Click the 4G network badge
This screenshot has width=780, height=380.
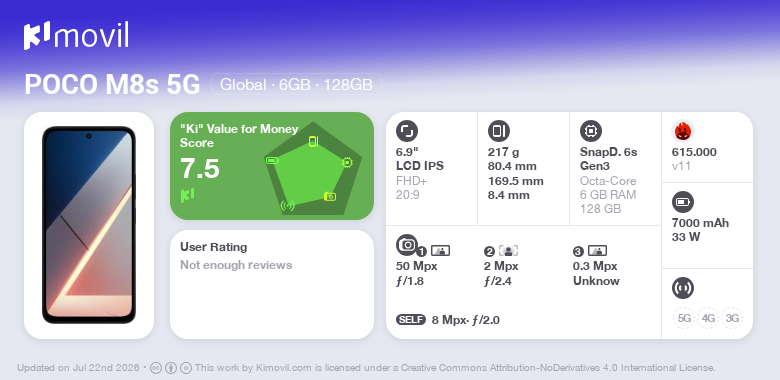(708, 318)
